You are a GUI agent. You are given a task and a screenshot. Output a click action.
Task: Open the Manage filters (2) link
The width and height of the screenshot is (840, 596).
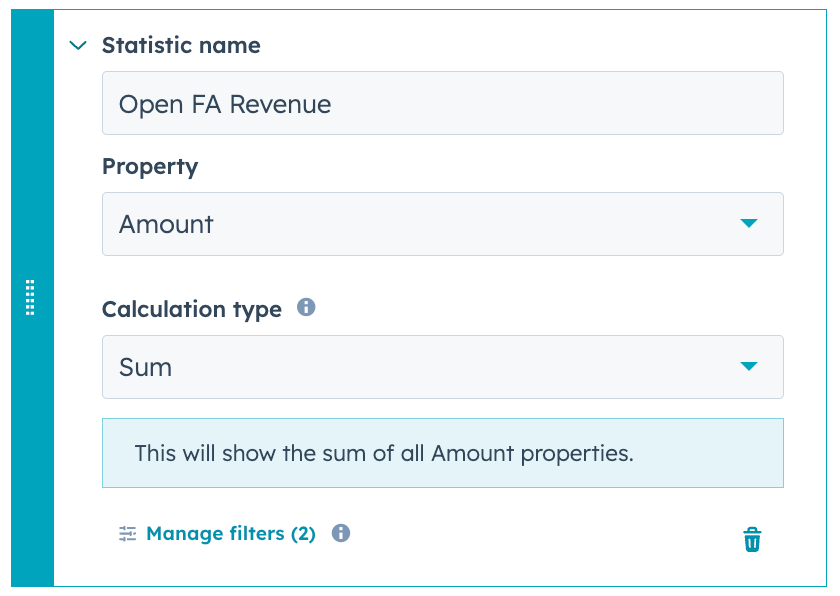coord(231,533)
